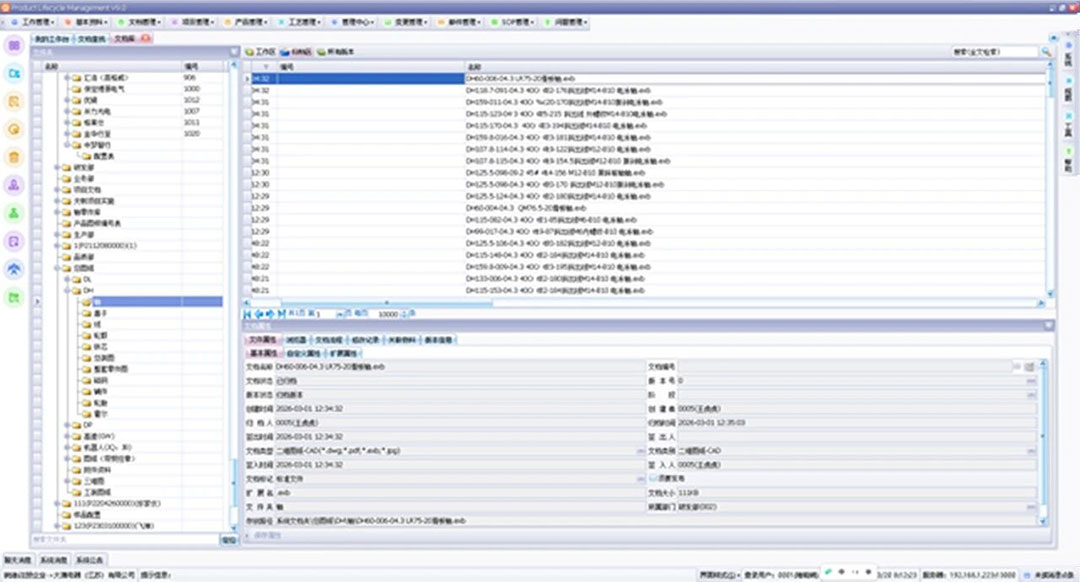This screenshot has width=1080, height=582.
Task: Click the purple person icon in left sidebar
Action: [x=14, y=185]
